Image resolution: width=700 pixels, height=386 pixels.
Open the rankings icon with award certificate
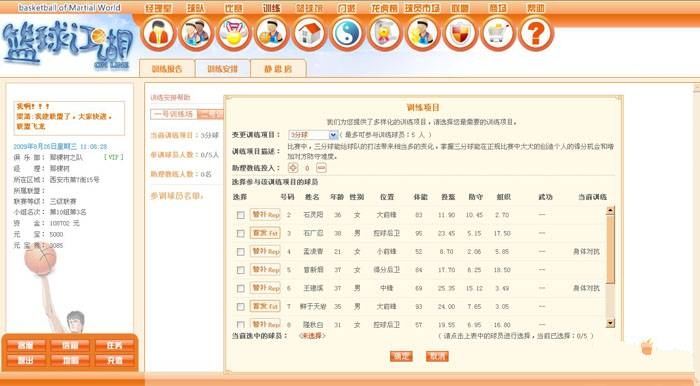[384, 34]
